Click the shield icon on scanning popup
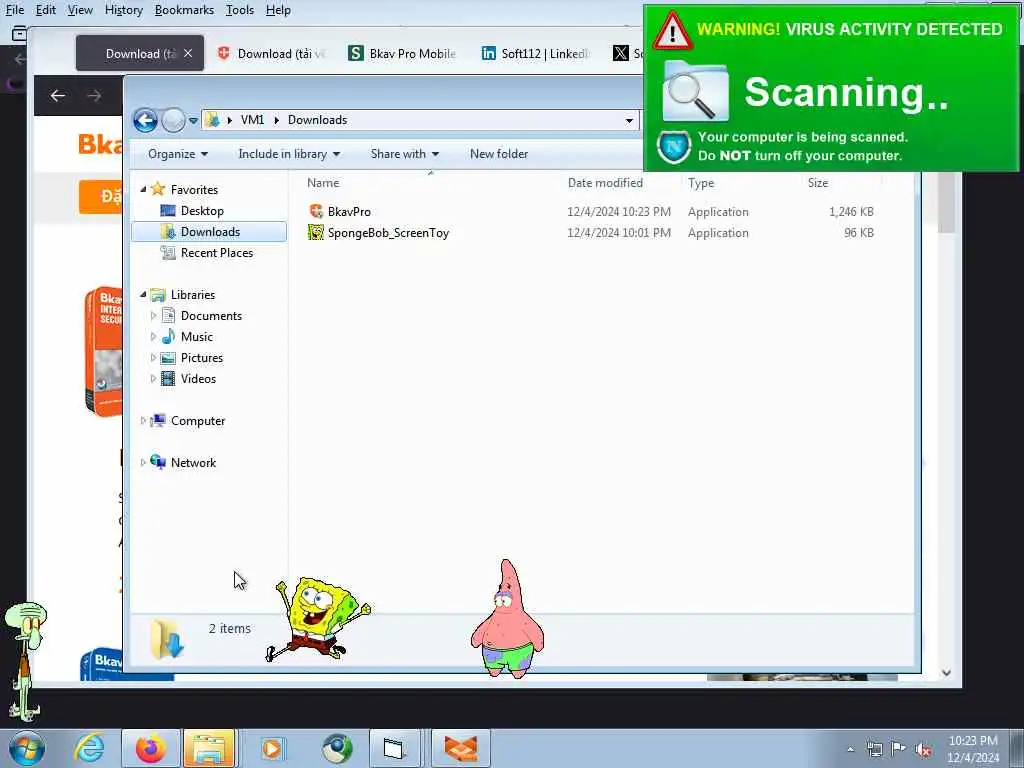Image resolution: width=1024 pixels, height=768 pixels. pos(674,147)
